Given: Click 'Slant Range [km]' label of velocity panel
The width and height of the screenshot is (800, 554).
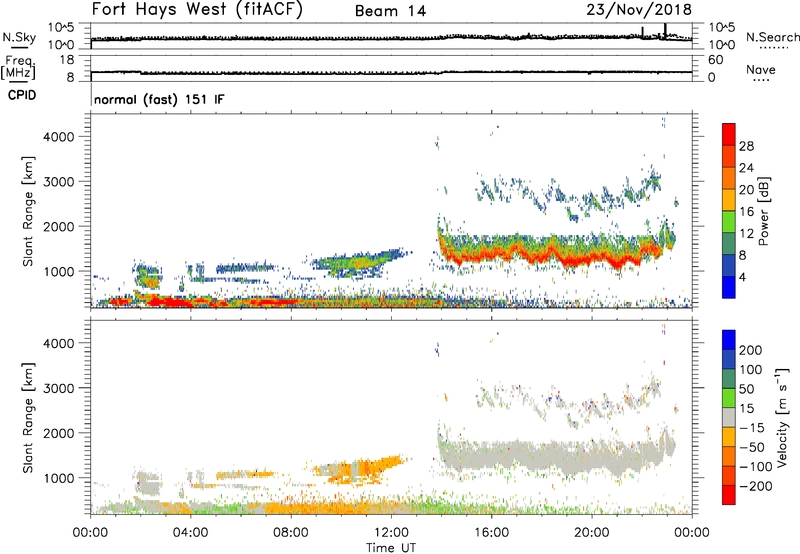Looking at the screenshot, I should (x=28, y=418).
